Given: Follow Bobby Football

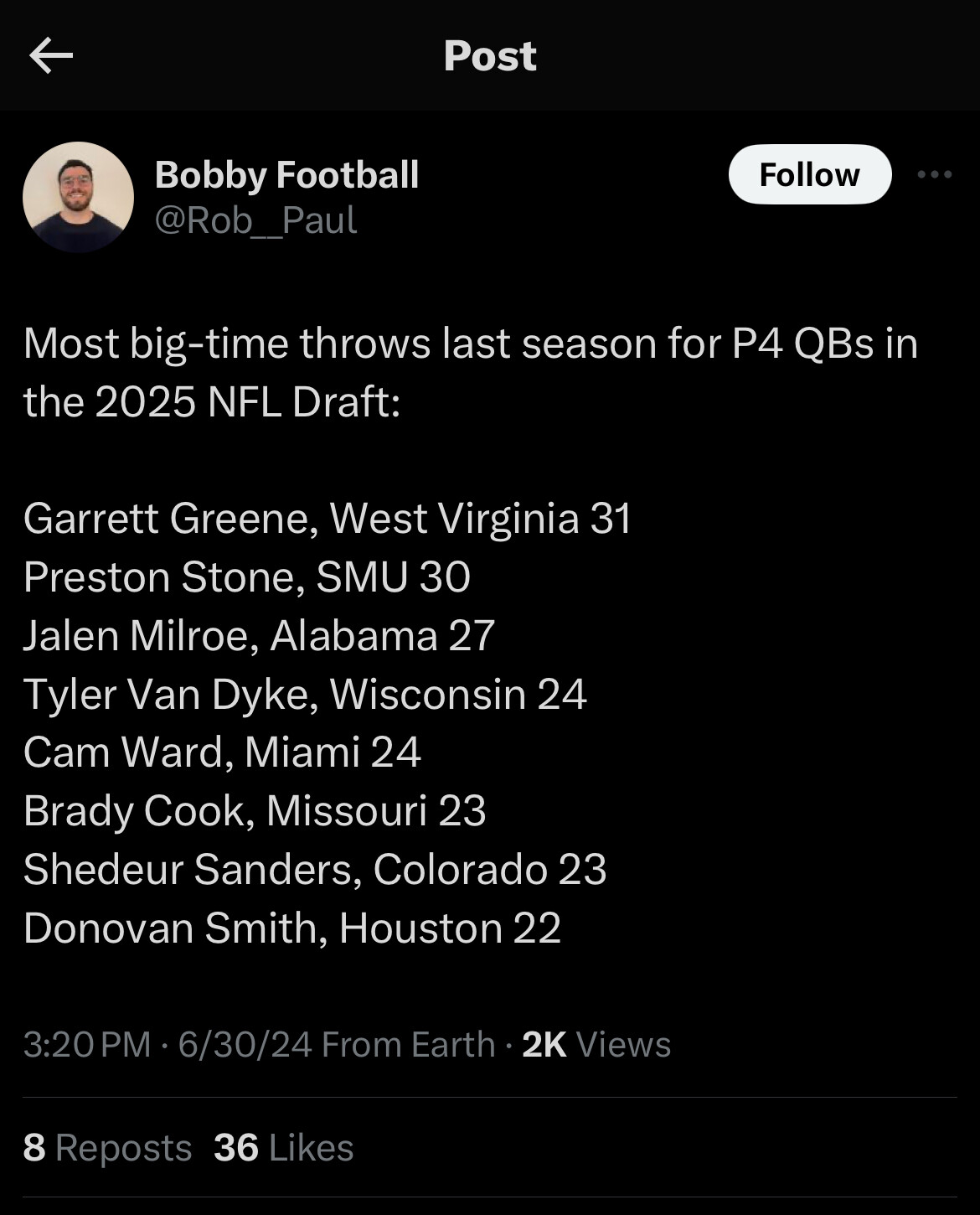Looking at the screenshot, I should [809, 174].
